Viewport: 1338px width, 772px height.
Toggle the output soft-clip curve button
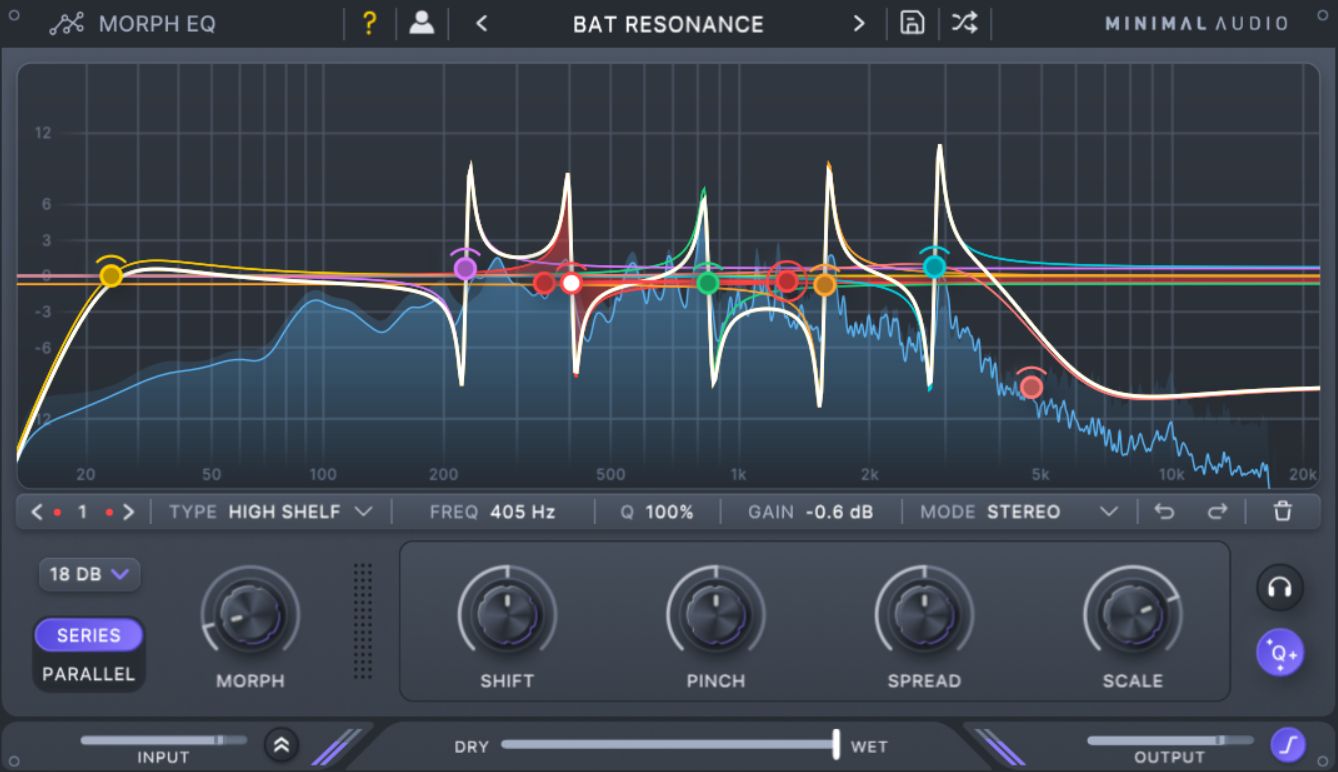(1286, 745)
